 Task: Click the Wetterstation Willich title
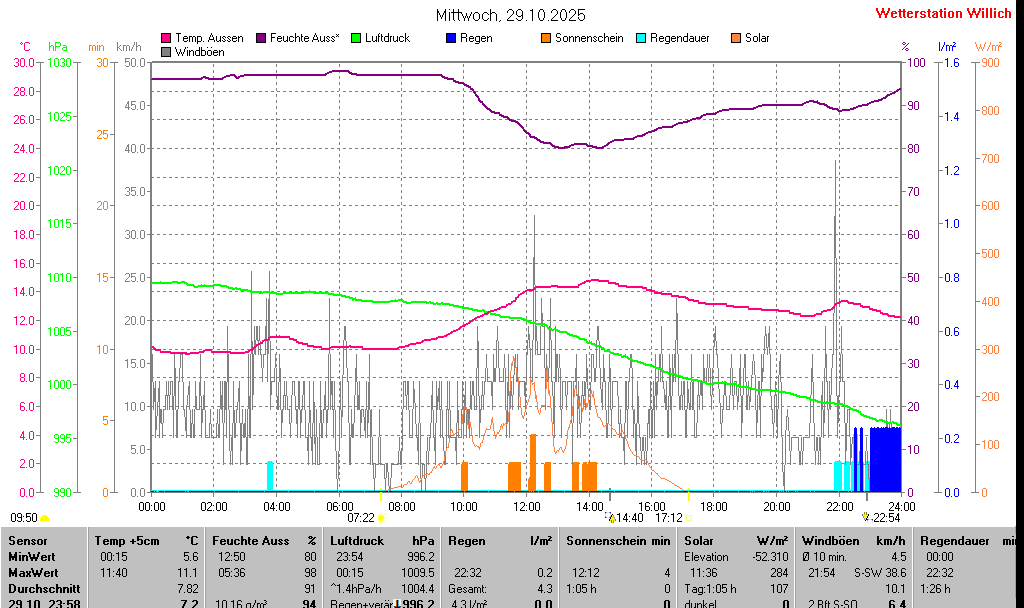coord(943,14)
